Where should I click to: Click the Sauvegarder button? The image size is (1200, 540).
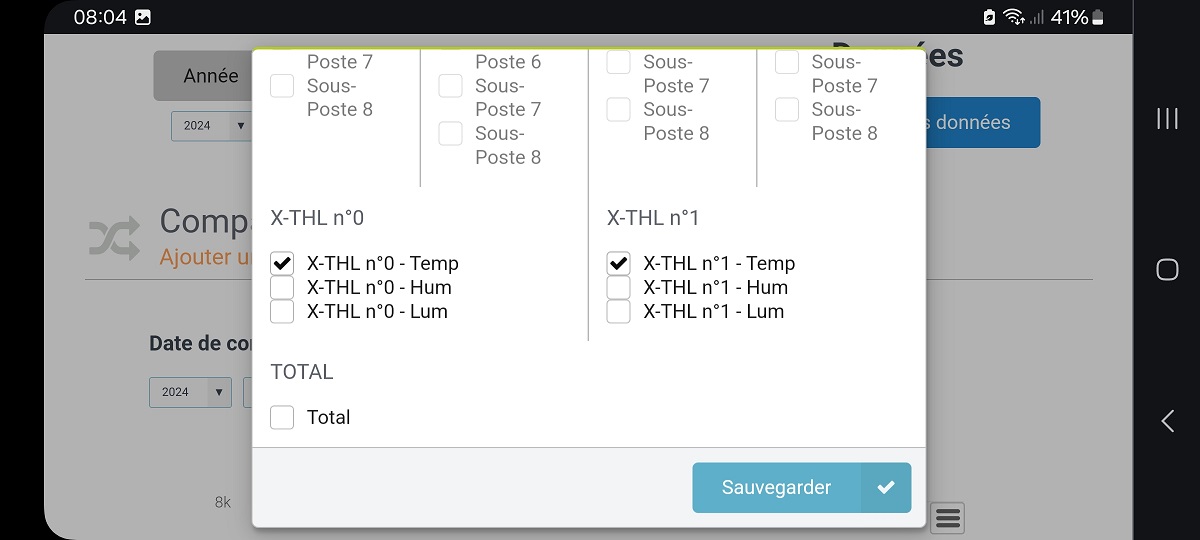pyautogui.click(x=802, y=488)
